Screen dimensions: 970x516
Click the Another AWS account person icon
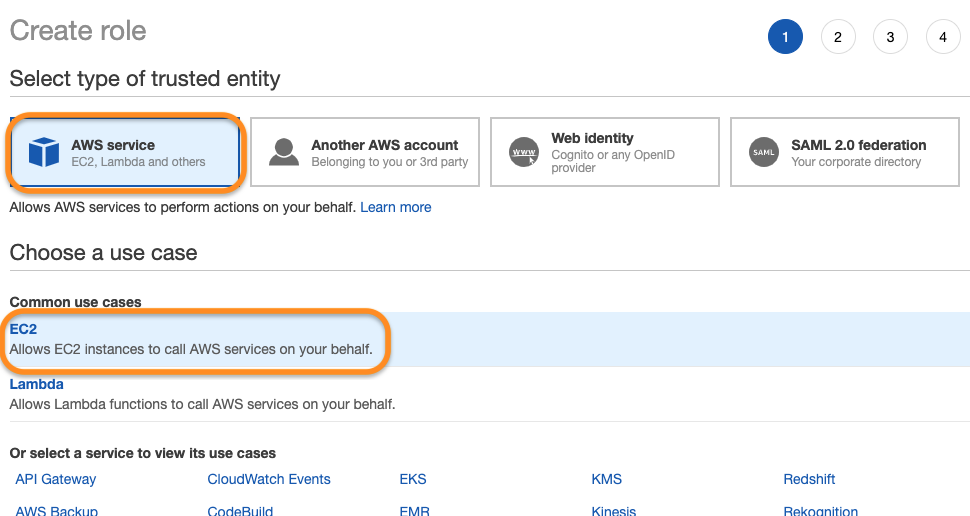[285, 152]
